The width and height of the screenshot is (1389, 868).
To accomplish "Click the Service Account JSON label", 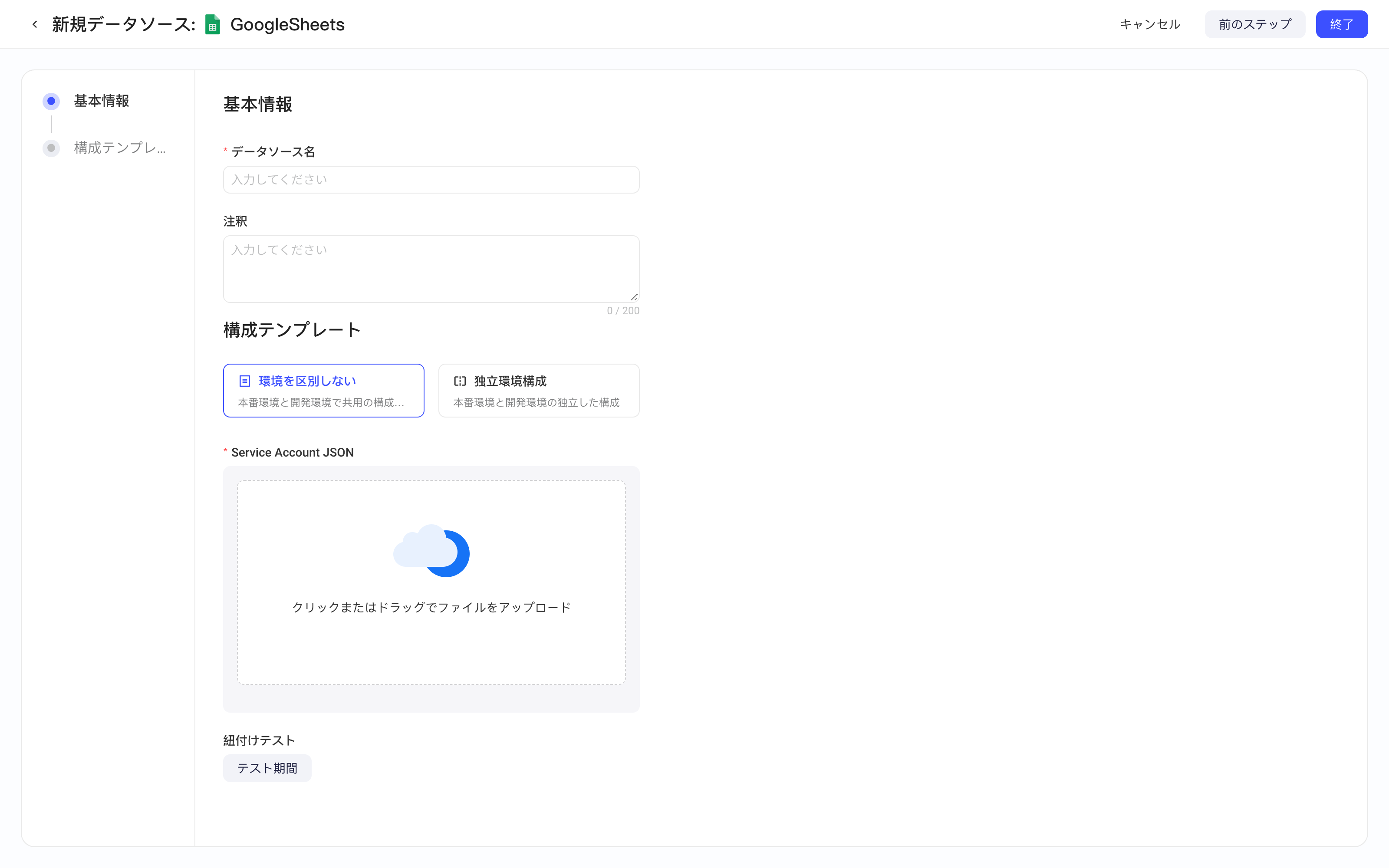I will (292, 452).
